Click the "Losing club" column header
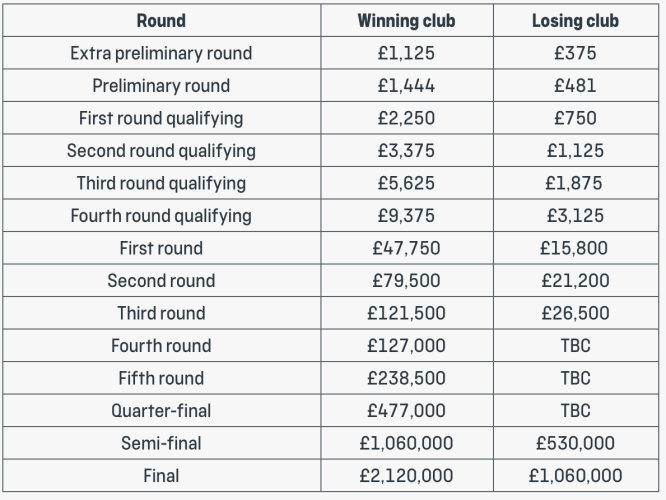This screenshot has height=500, width=666. click(575, 20)
